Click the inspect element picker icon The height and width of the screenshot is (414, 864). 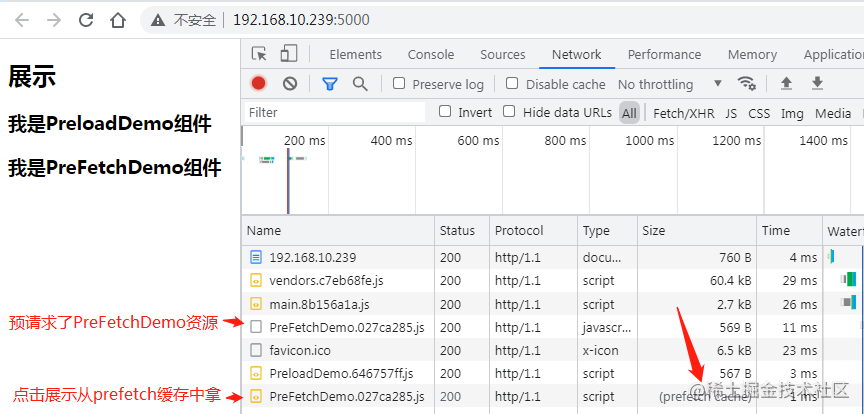pyautogui.click(x=259, y=54)
